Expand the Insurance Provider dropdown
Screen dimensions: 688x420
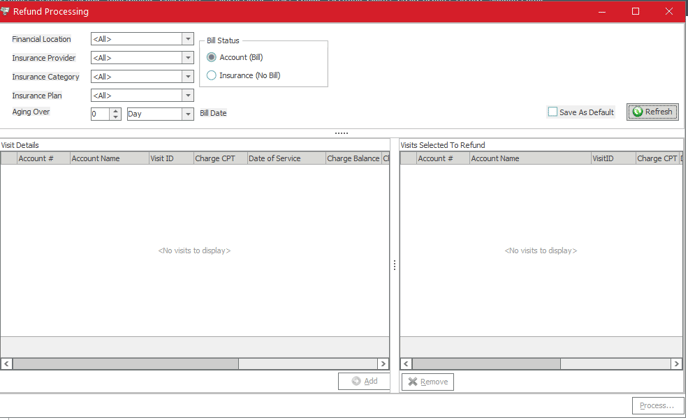[x=187, y=58]
